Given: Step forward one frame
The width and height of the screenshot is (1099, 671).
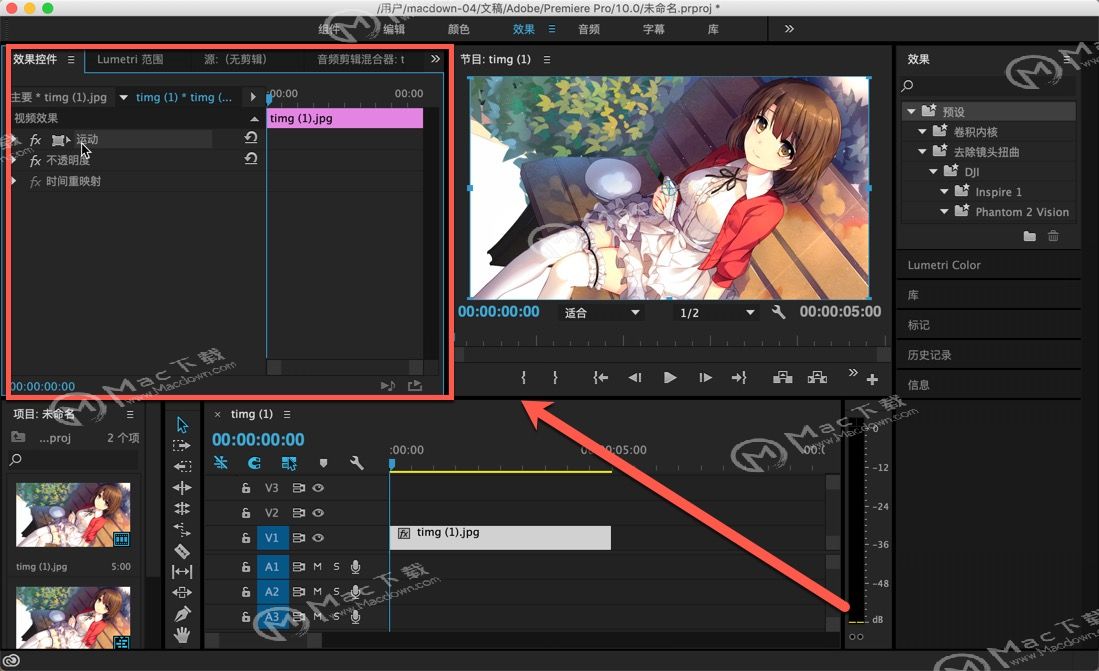Looking at the screenshot, I should [705, 378].
